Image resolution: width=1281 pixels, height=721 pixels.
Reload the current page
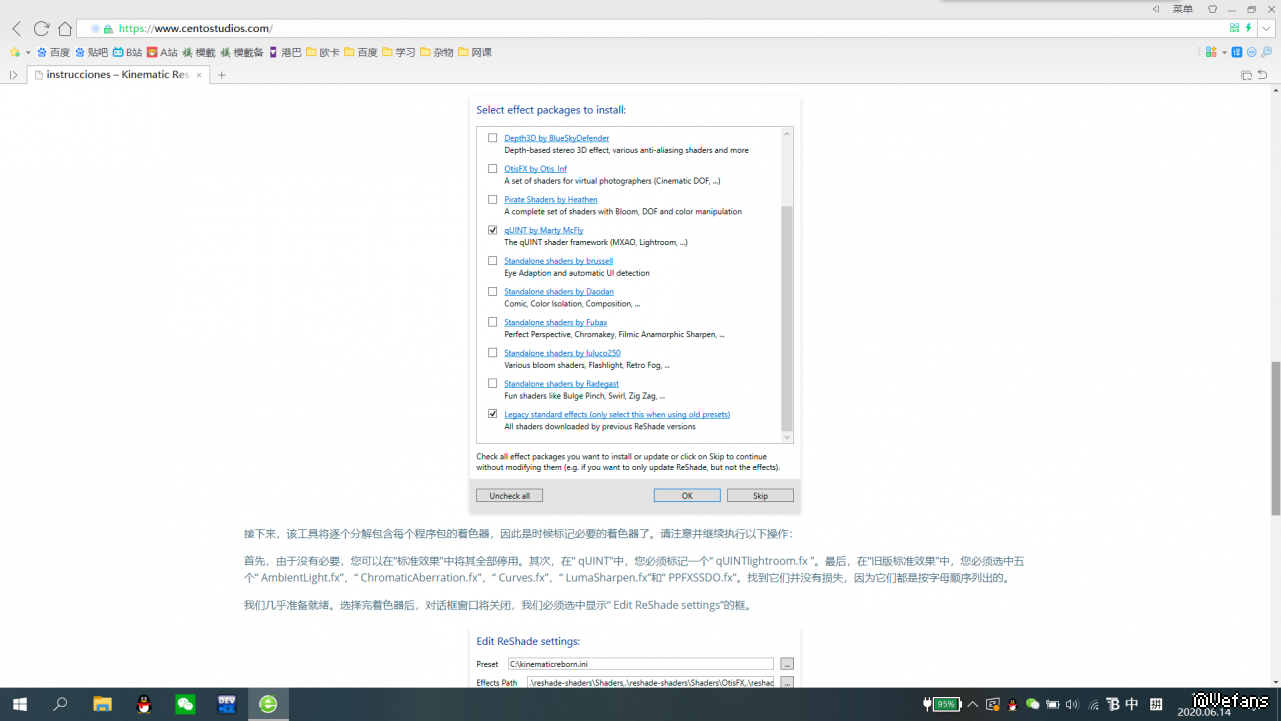coord(41,29)
